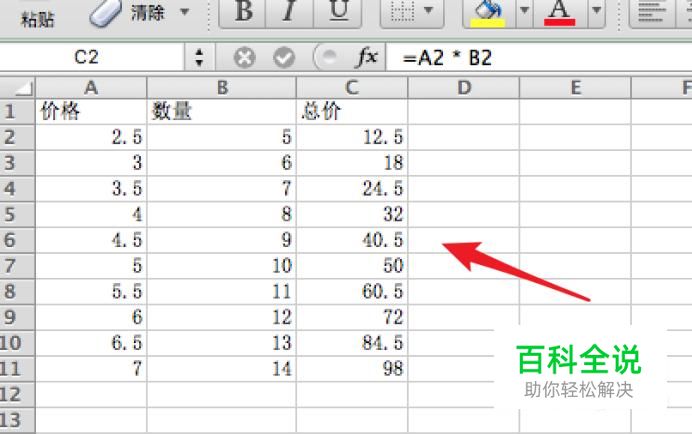Viewport: 692px width, 434px height.
Task: Click cell A1 containing 价格
Action: coord(91,111)
